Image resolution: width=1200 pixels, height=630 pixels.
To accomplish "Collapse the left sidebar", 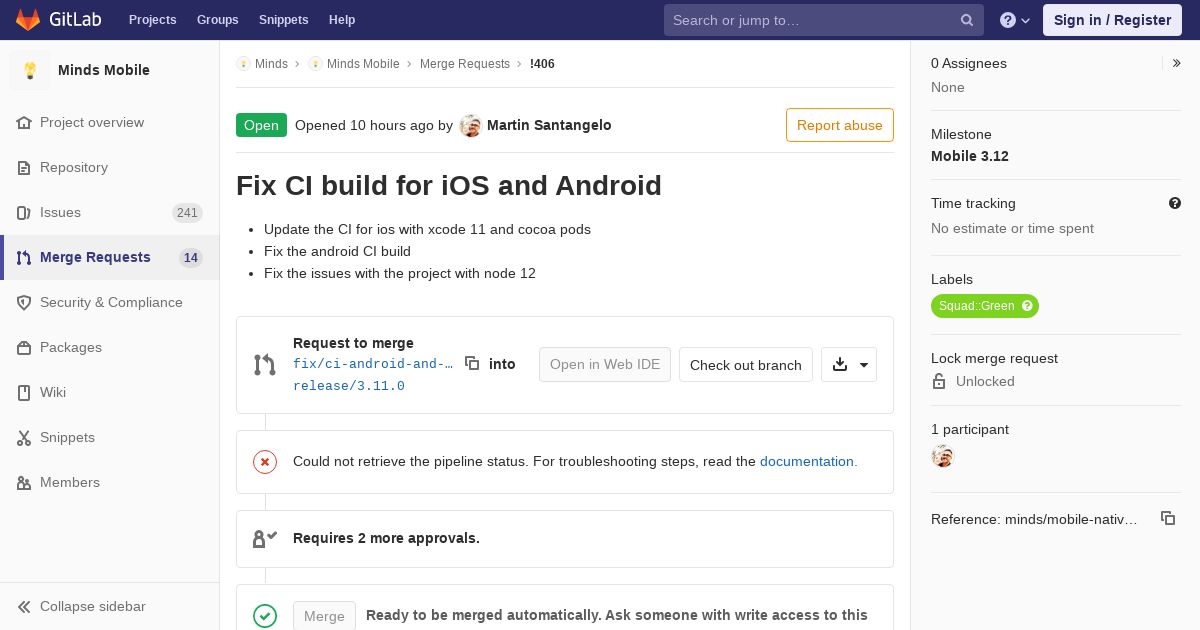I will (x=82, y=606).
